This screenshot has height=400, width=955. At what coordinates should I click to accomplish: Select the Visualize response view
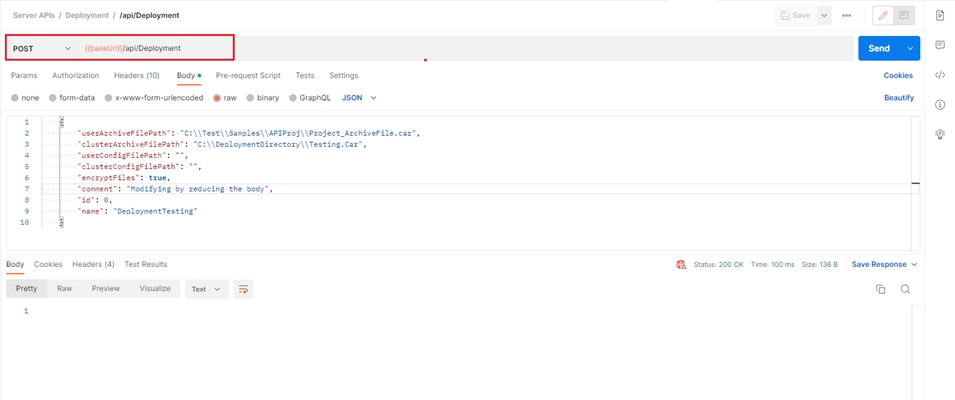[155, 289]
